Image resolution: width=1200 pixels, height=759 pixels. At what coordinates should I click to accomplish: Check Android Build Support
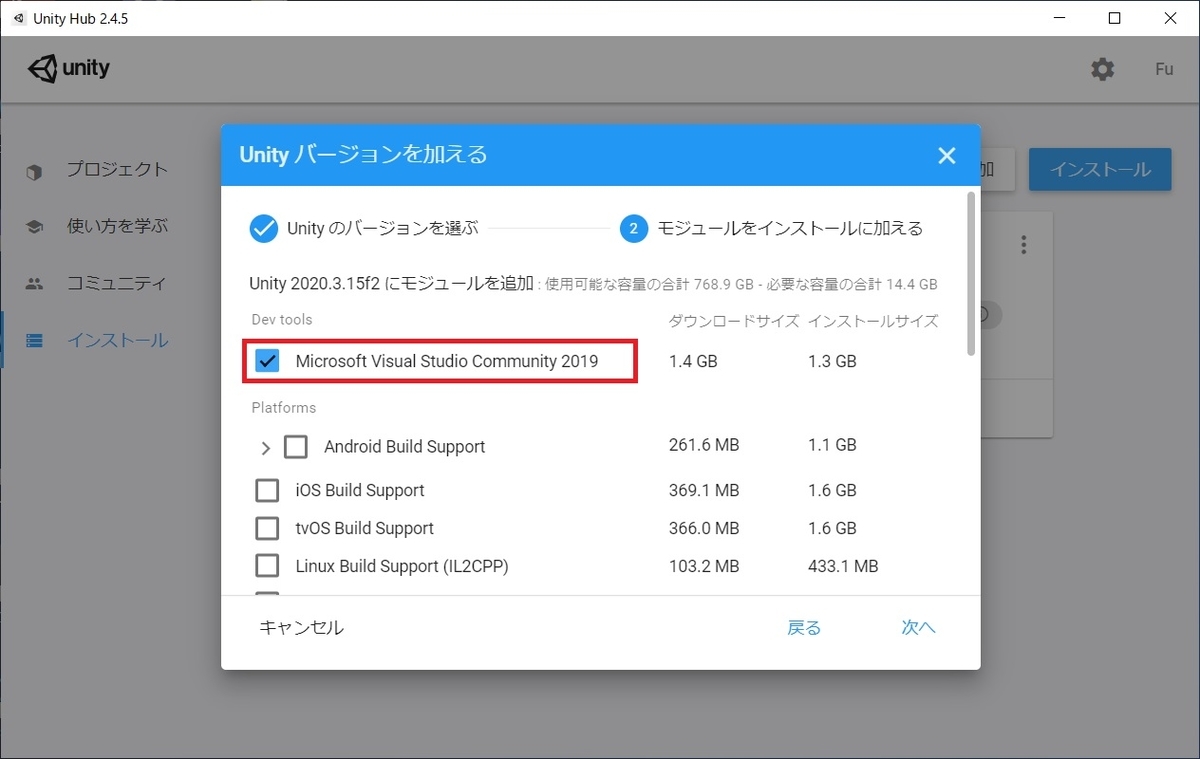[295, 446]
